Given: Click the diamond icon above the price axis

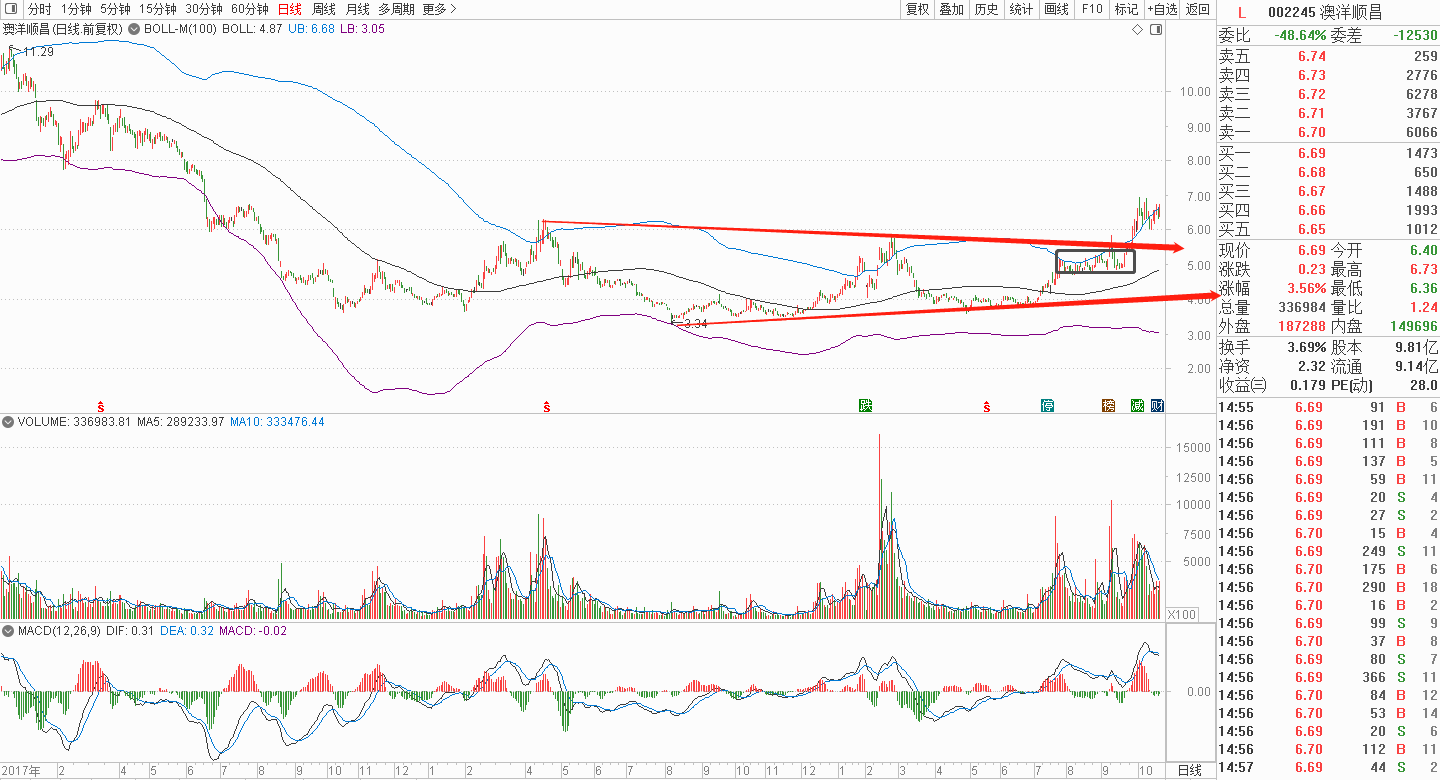Looking at the screenshot, I should click(1137, 30).
